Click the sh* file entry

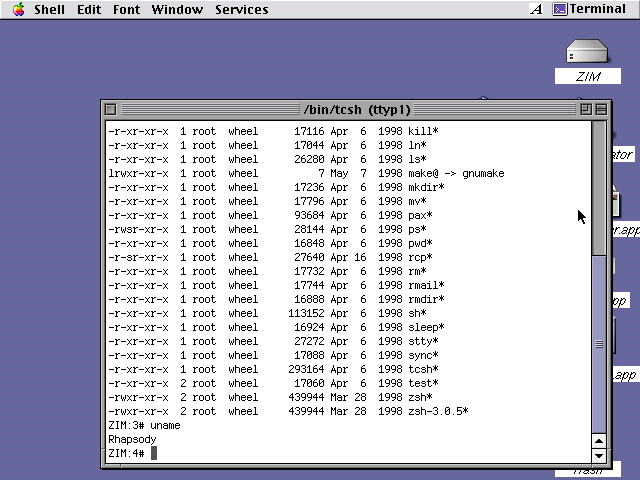[417, 313]
